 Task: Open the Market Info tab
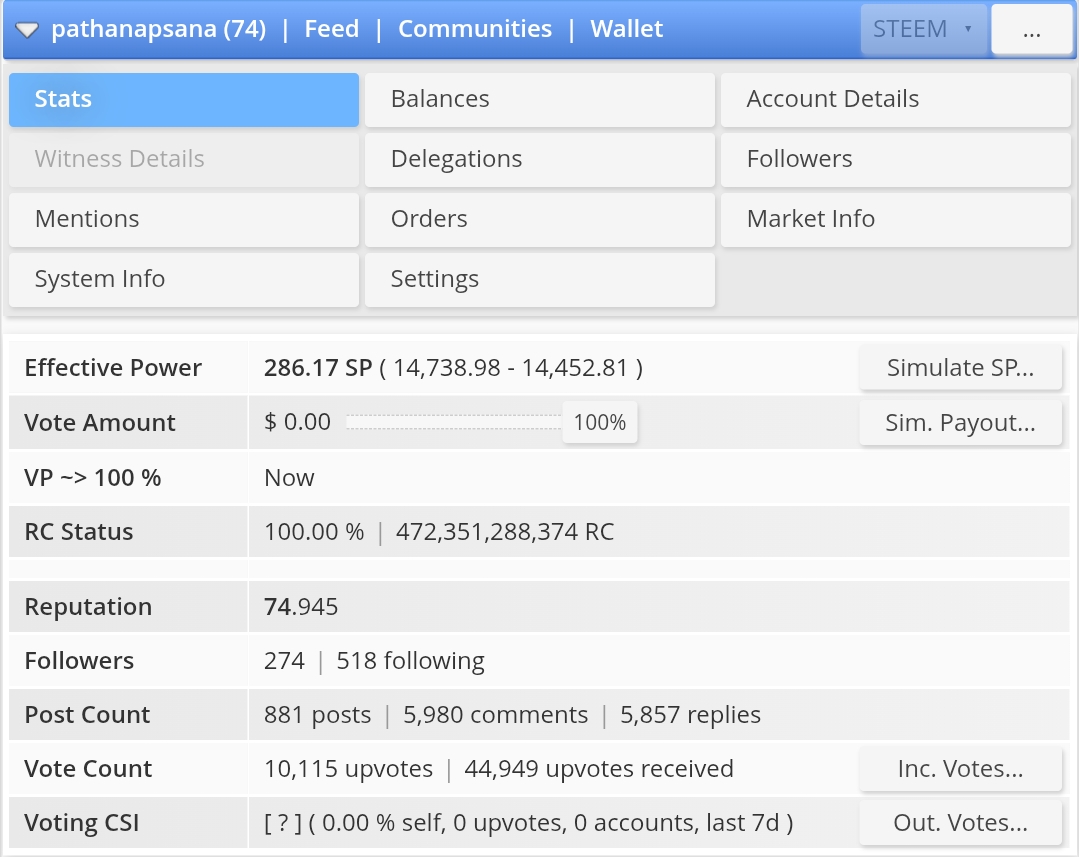coord(895,219)
